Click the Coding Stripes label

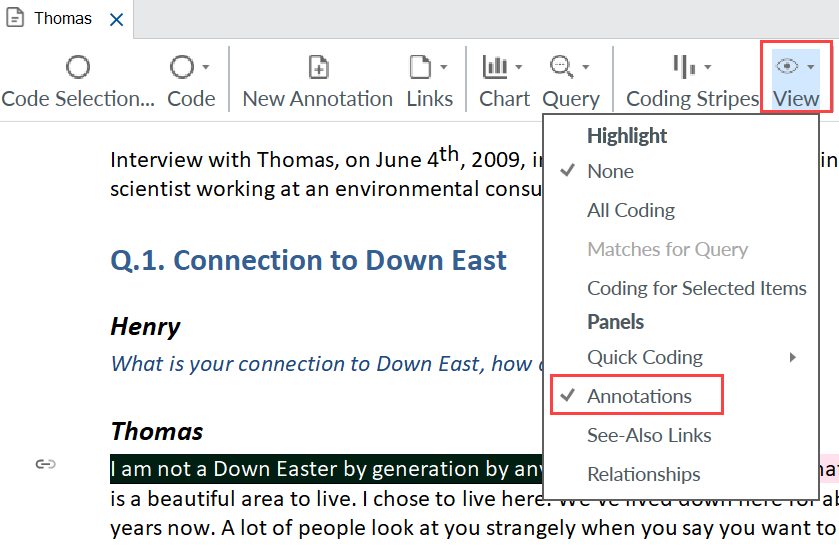[692, 100]
